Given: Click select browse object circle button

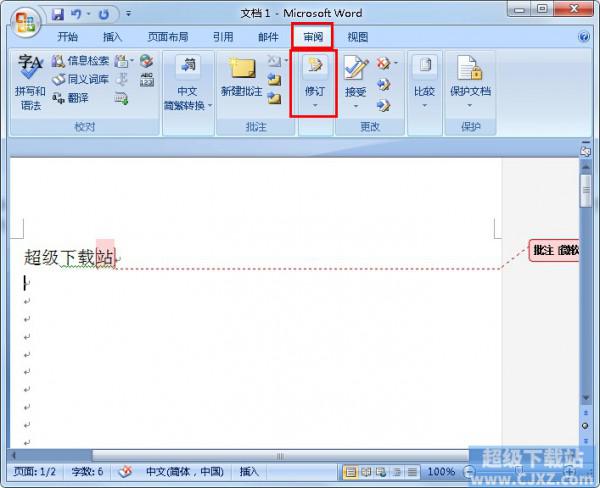Looking at the screenshot, I should pyautogui.click(x=585, y=426).
